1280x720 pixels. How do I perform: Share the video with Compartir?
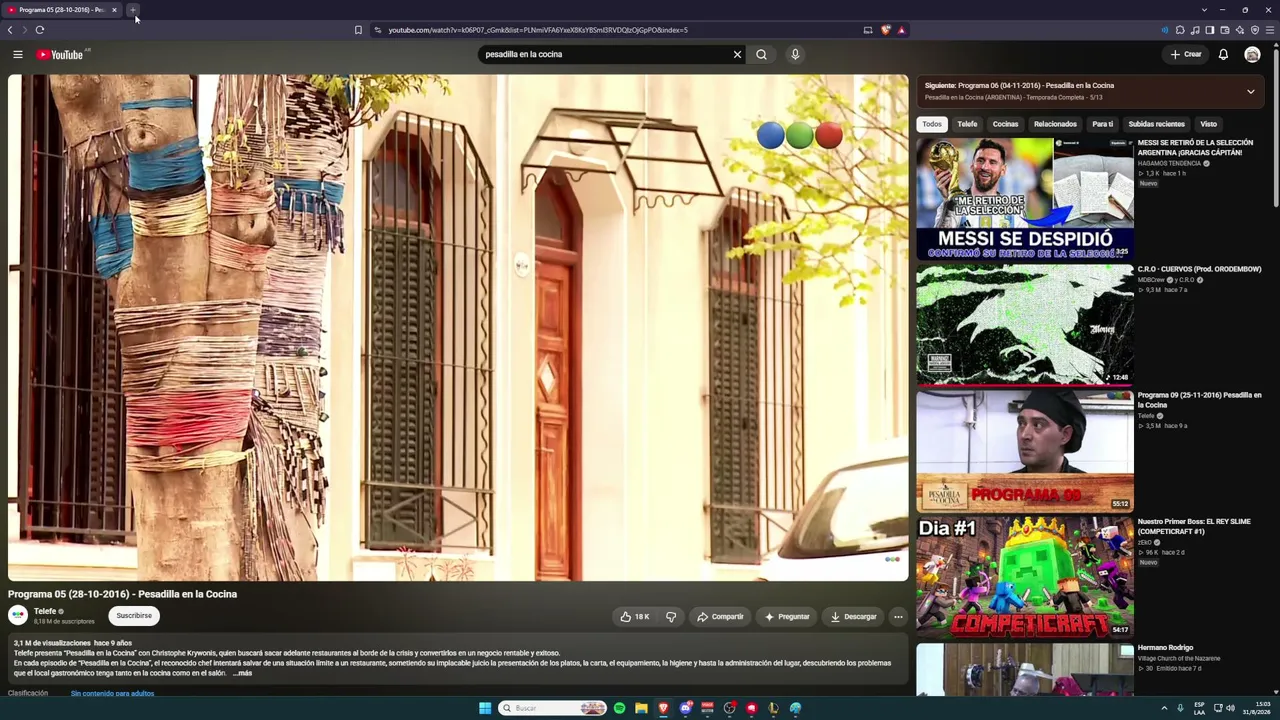(720, 617)
